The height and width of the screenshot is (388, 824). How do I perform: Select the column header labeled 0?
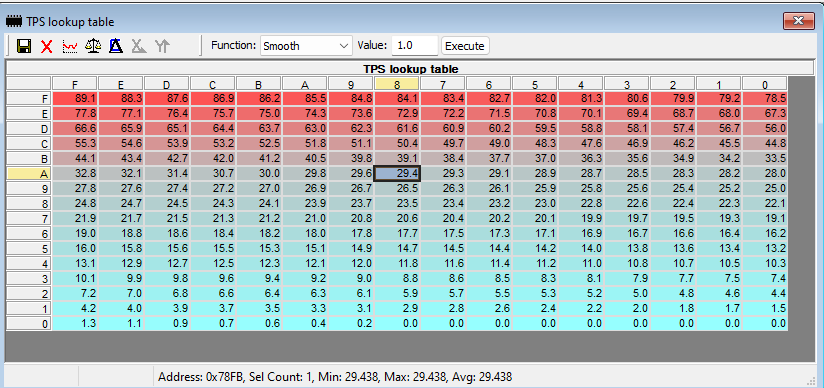tap(765, 83)
